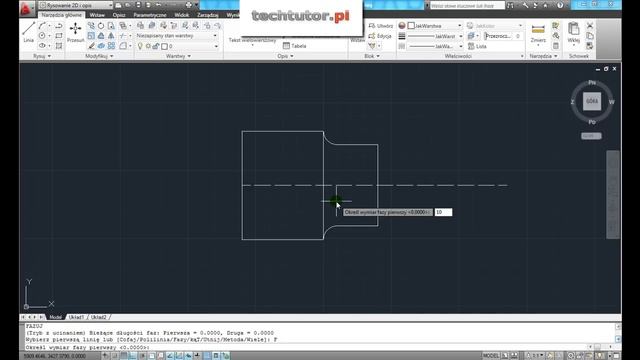Toggle the MODEL space status bar button

coord(491,356)
